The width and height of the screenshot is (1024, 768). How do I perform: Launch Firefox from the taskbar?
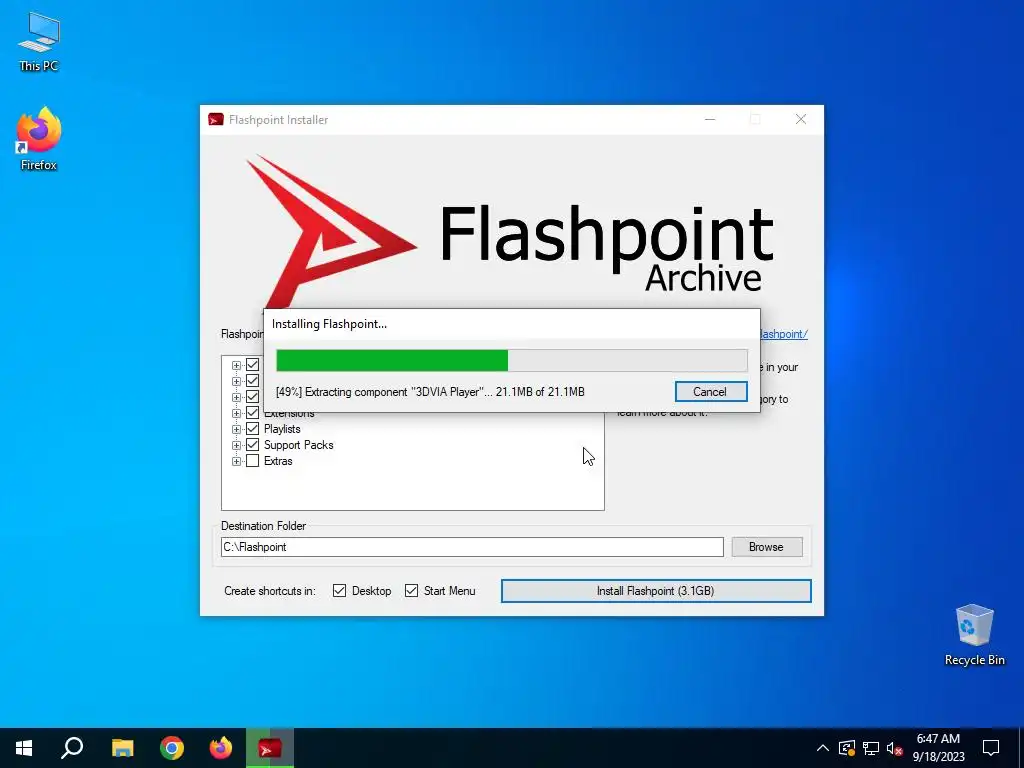221,748
